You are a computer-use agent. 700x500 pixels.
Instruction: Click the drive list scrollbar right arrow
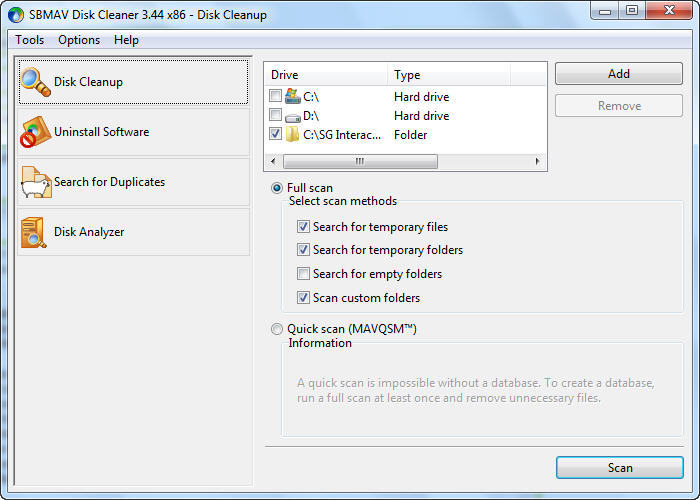point(538,161)
